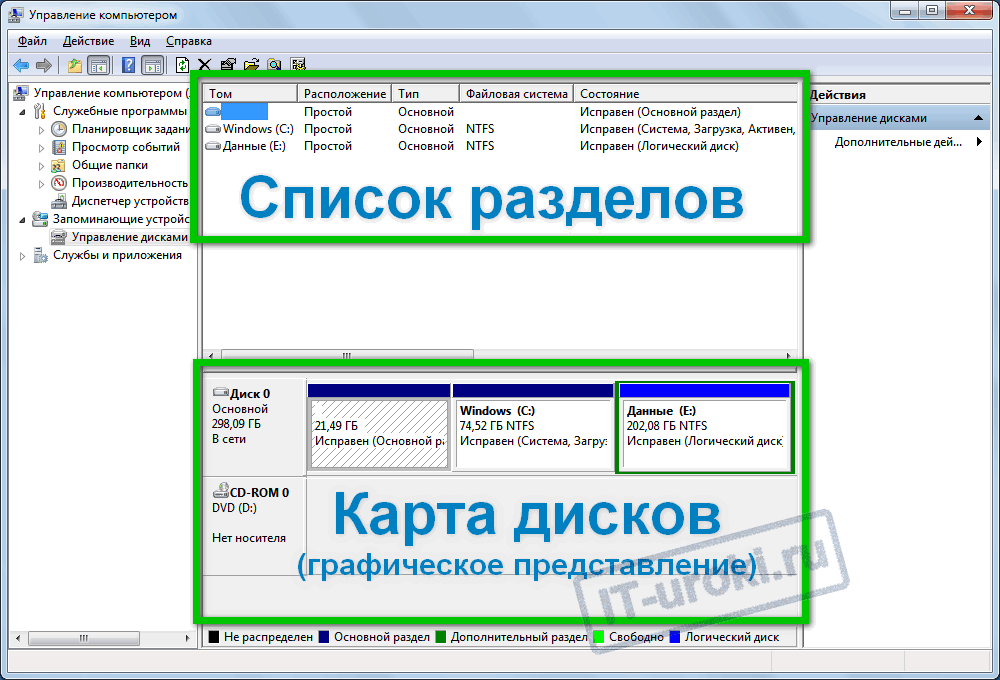This screenshot has width=1000, height=680.
Task: Click the bright blue Логический диск legend swatch
Action: (x=675, y=637)
